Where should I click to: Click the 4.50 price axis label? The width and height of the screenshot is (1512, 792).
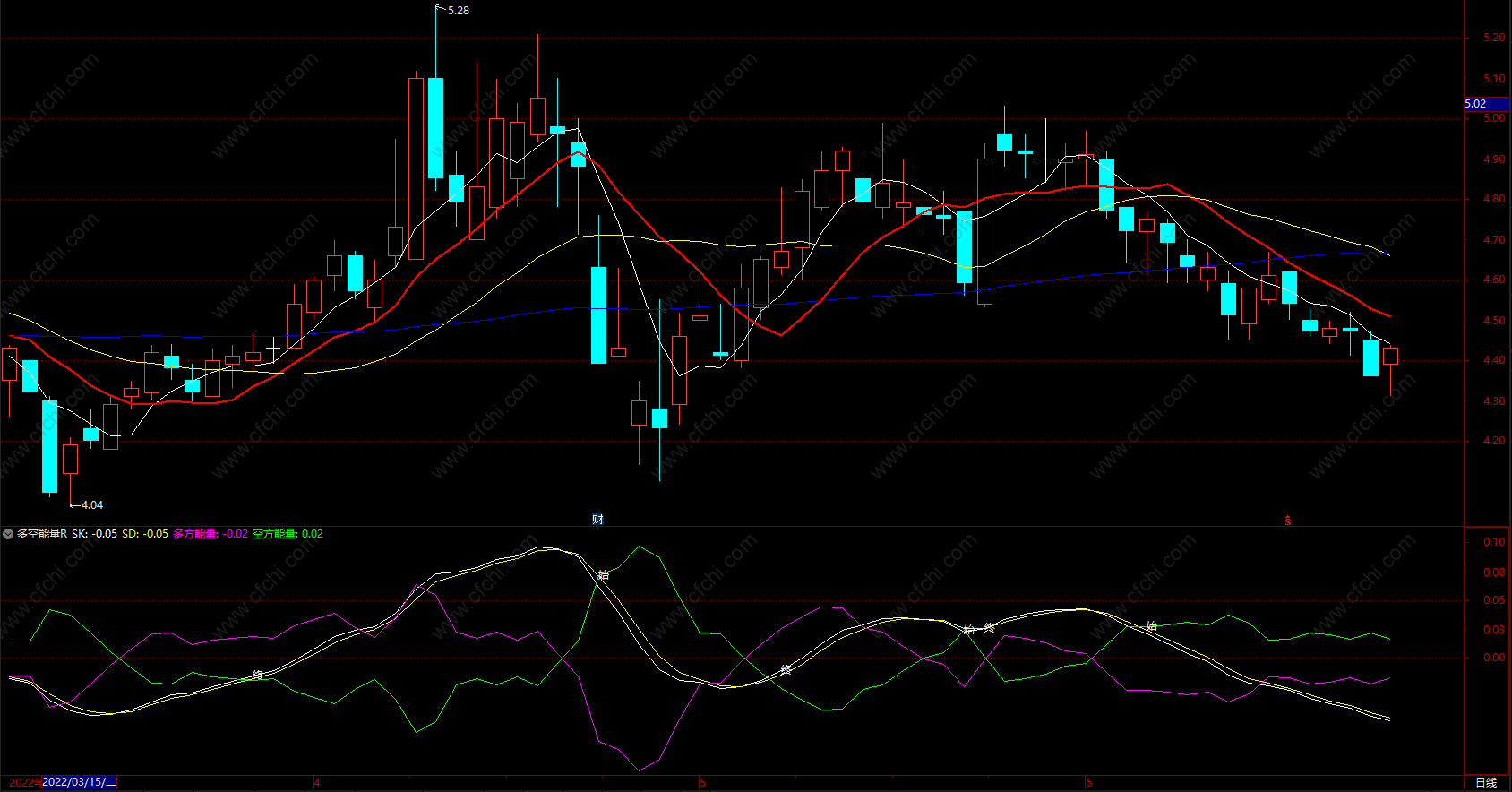point(1494,321)
